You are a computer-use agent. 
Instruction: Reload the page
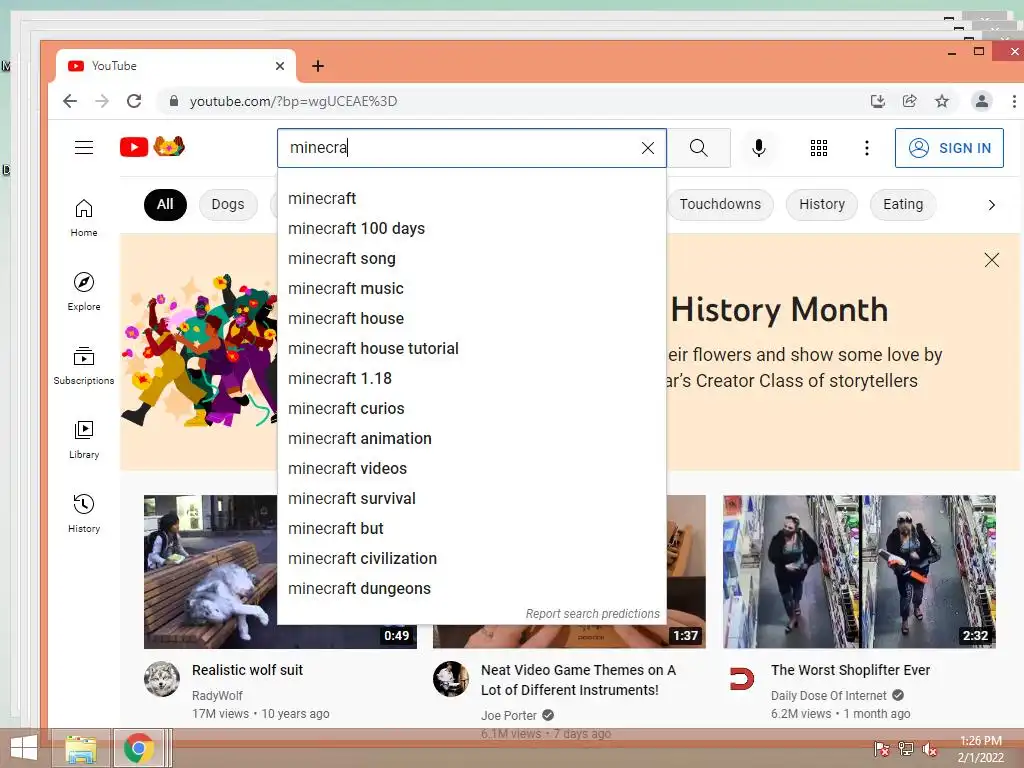pyautogui.click(x=134, y=101)
